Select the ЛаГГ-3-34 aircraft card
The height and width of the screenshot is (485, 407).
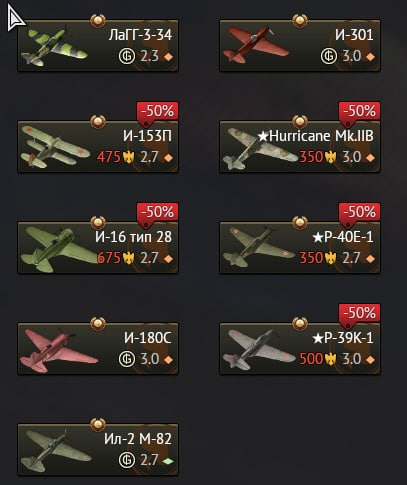[x=98, y=45]
